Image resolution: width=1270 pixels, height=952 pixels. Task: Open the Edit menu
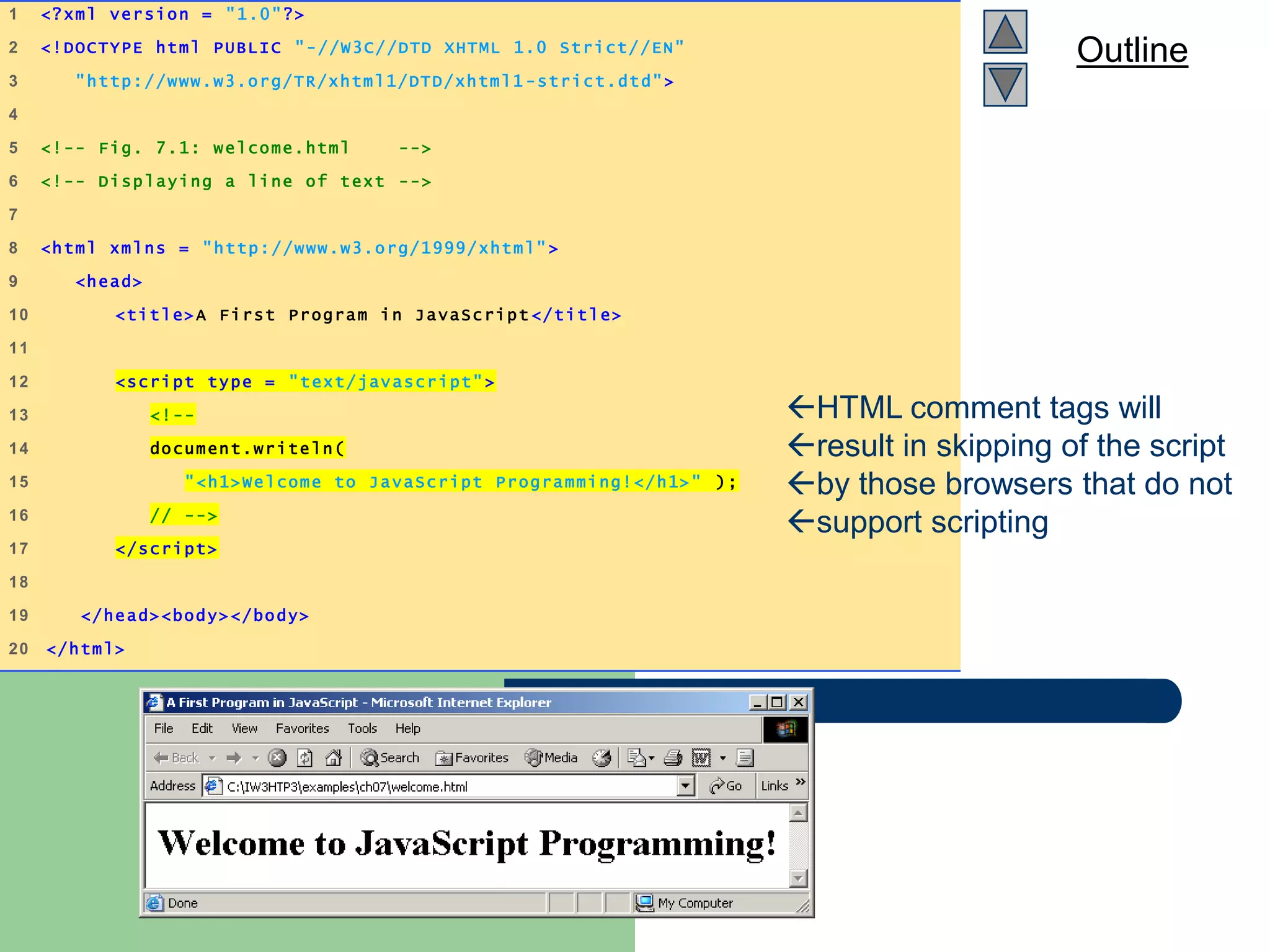click(x=202, y=728)
